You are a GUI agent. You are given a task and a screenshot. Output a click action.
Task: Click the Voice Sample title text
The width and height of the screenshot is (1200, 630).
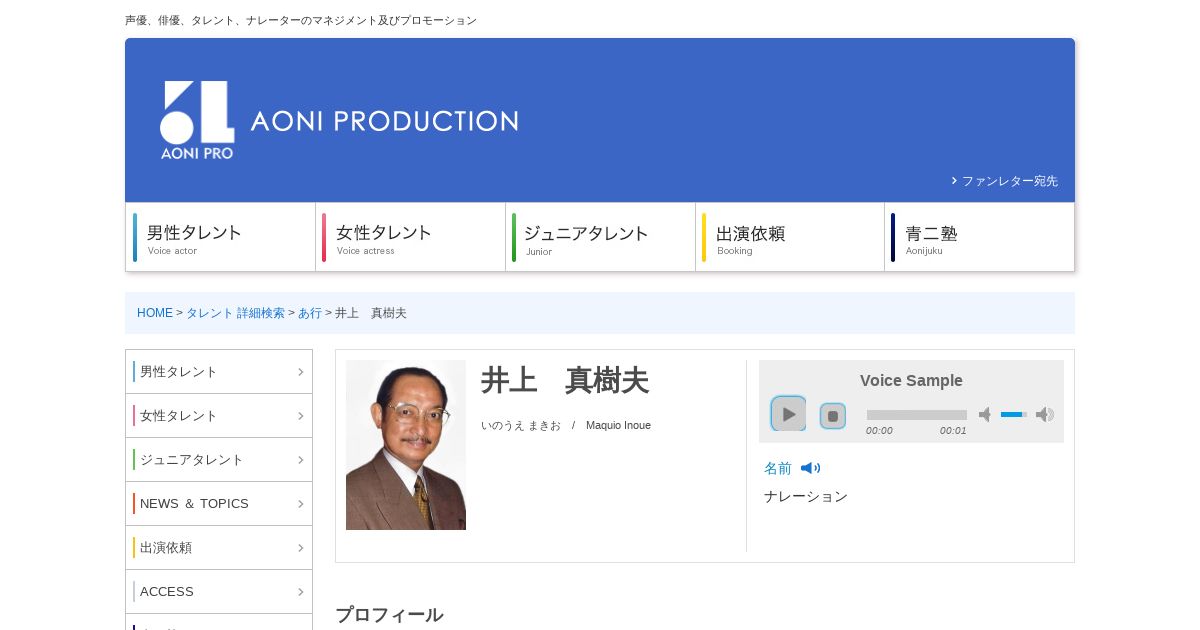[911, 381]
